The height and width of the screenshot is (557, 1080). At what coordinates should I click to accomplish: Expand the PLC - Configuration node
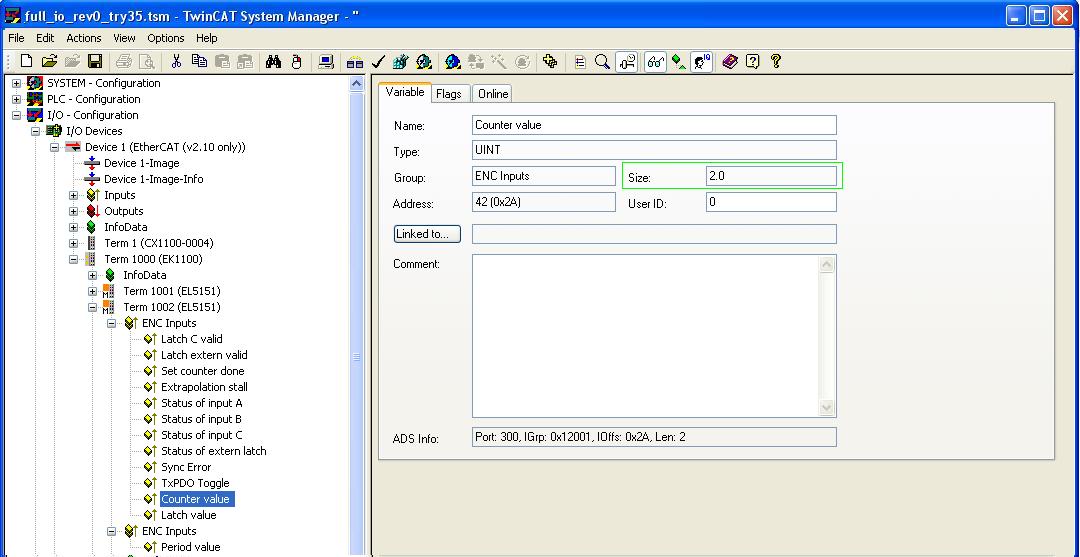17,99
